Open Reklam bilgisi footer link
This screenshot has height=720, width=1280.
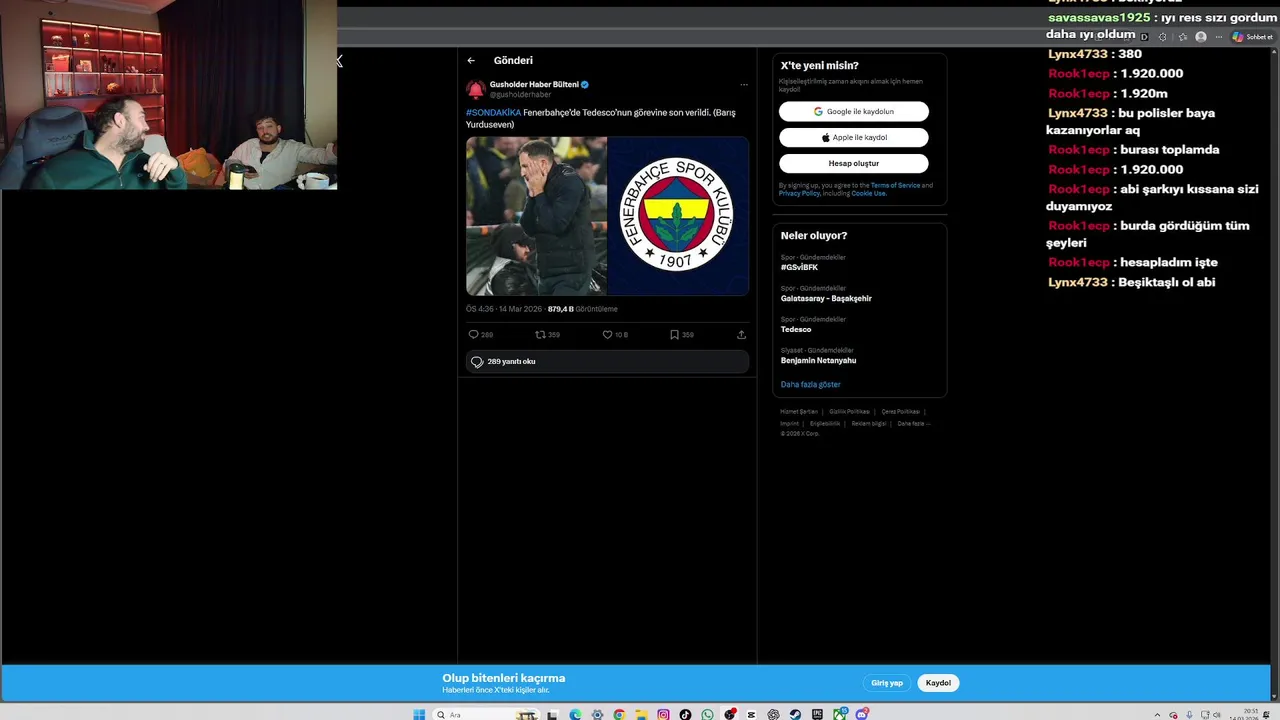tap(869, 424)
